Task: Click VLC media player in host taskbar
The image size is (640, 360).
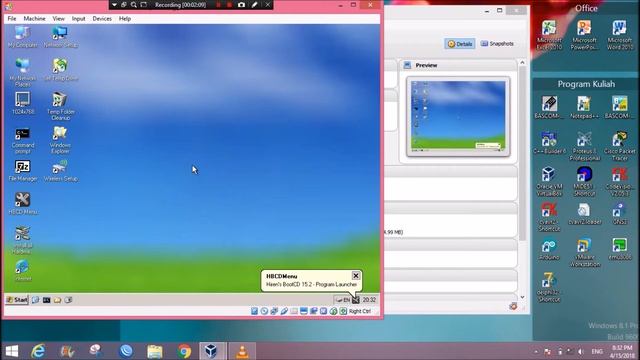Action: 242,351
